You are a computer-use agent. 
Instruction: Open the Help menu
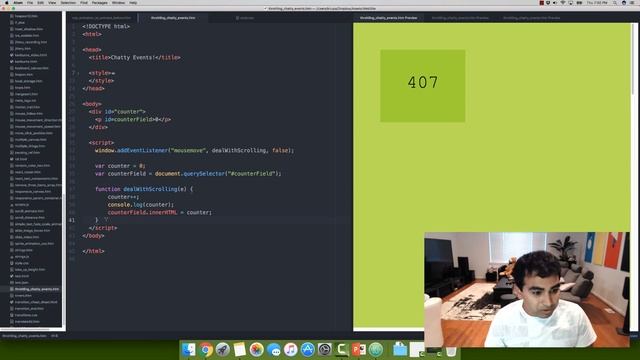133,2
